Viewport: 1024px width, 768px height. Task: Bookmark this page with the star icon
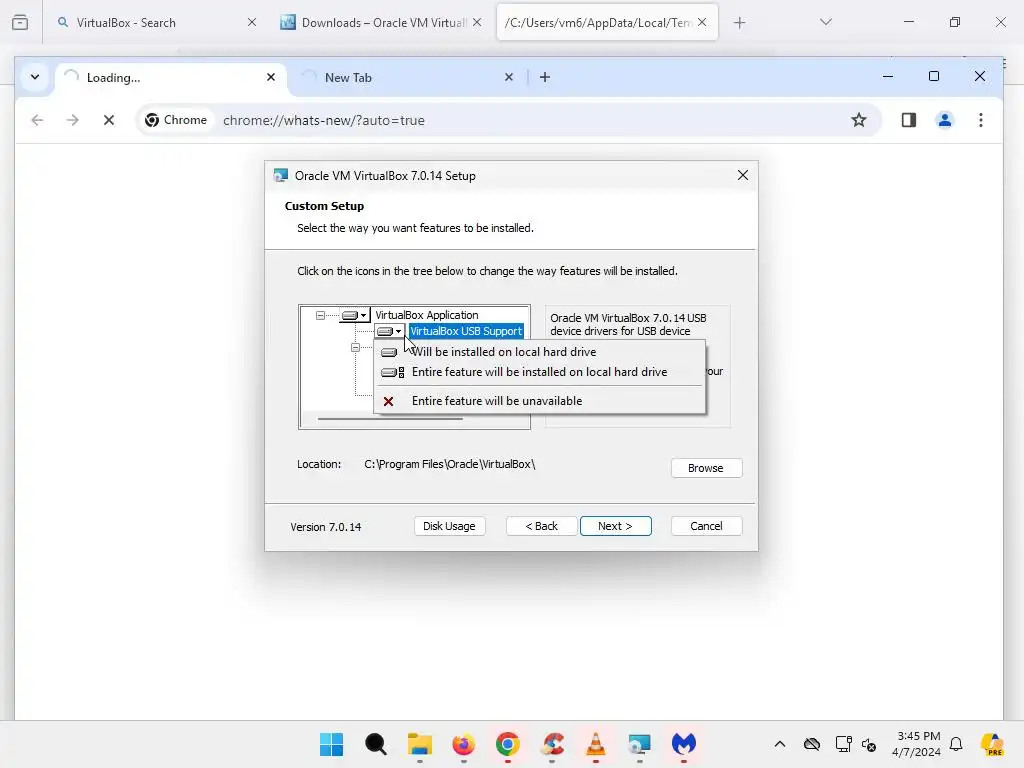coord(859,120)
